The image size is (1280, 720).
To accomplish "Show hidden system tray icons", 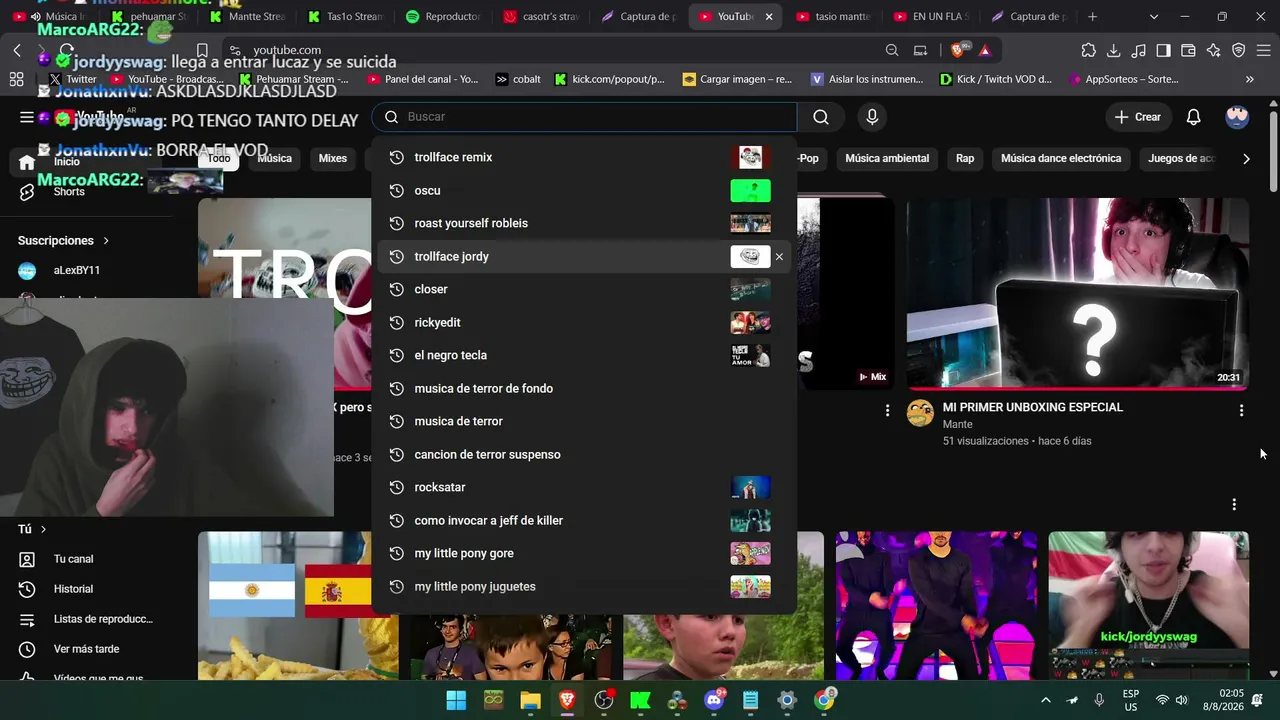I will [x=1046, y=700].
